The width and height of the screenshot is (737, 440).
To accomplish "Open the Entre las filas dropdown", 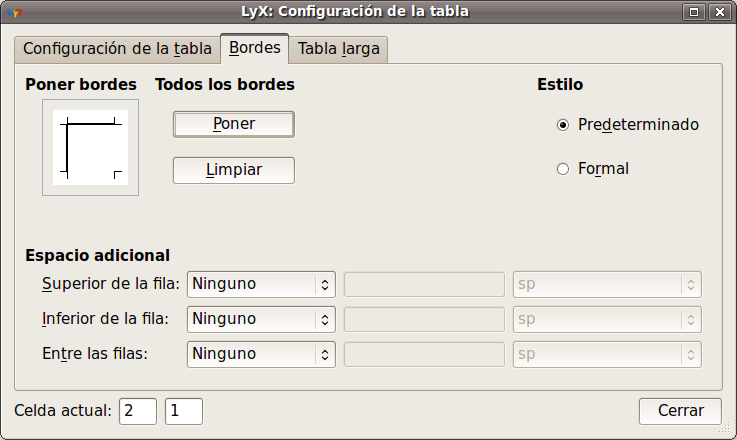I will pyautogui.click(x=261, y=354).
